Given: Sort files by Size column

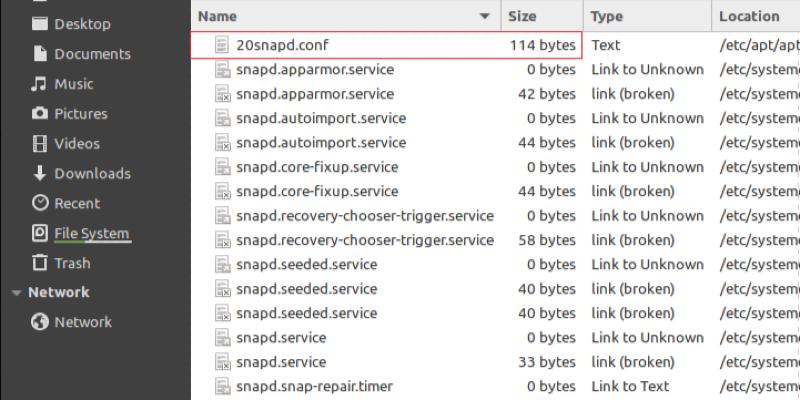Looking at the screenshot, I should (x=522, y=16).
